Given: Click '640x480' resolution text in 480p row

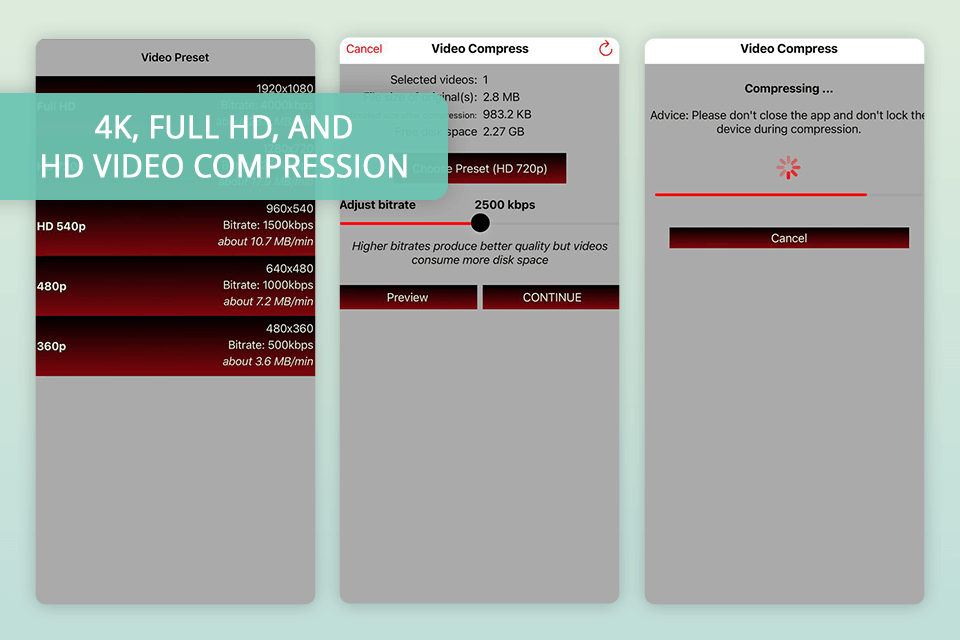Looking at the screenshot, I should (290, 268).
